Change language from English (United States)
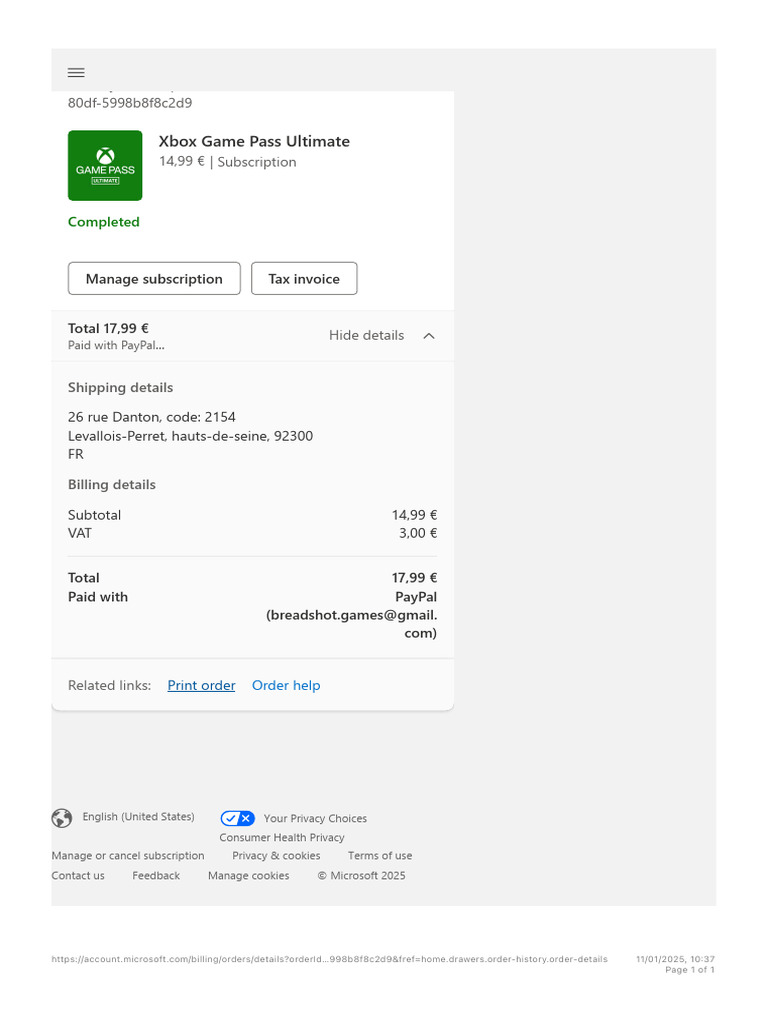The height and width of the screenshot is (1024, 768). click(138, 817)
